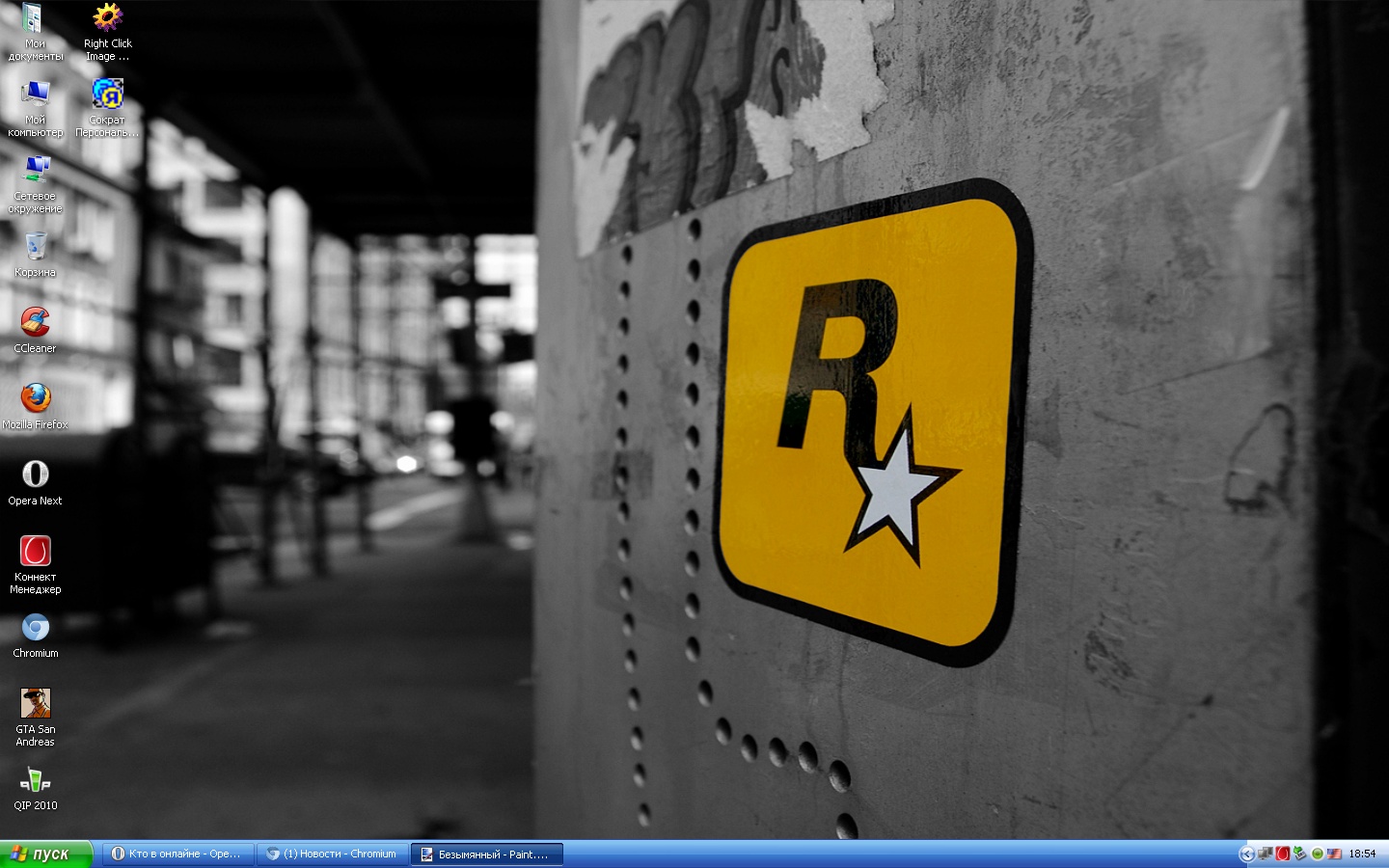
Task: Select the Мои документы desktop icon
Action: tap(35, 32)
